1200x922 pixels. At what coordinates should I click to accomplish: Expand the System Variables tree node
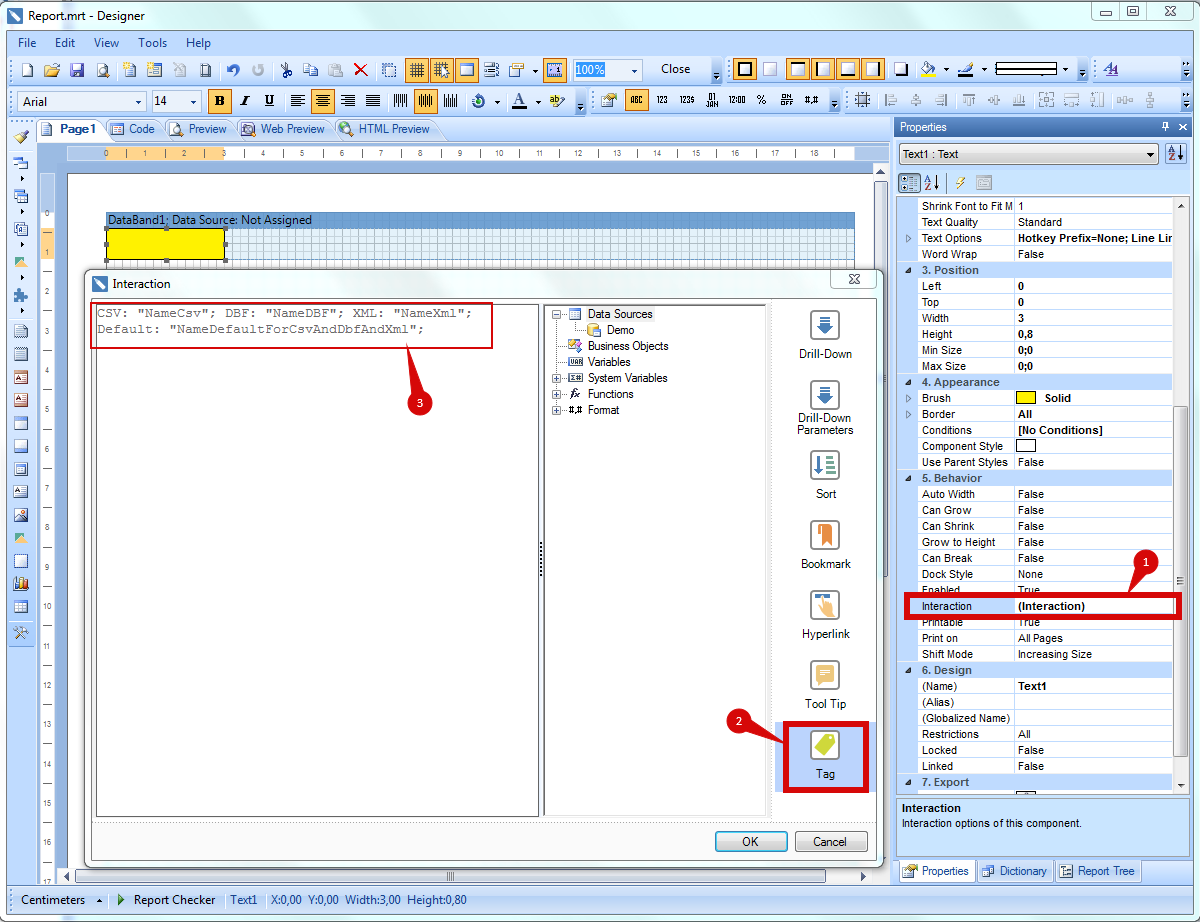[x=557, y=378]
